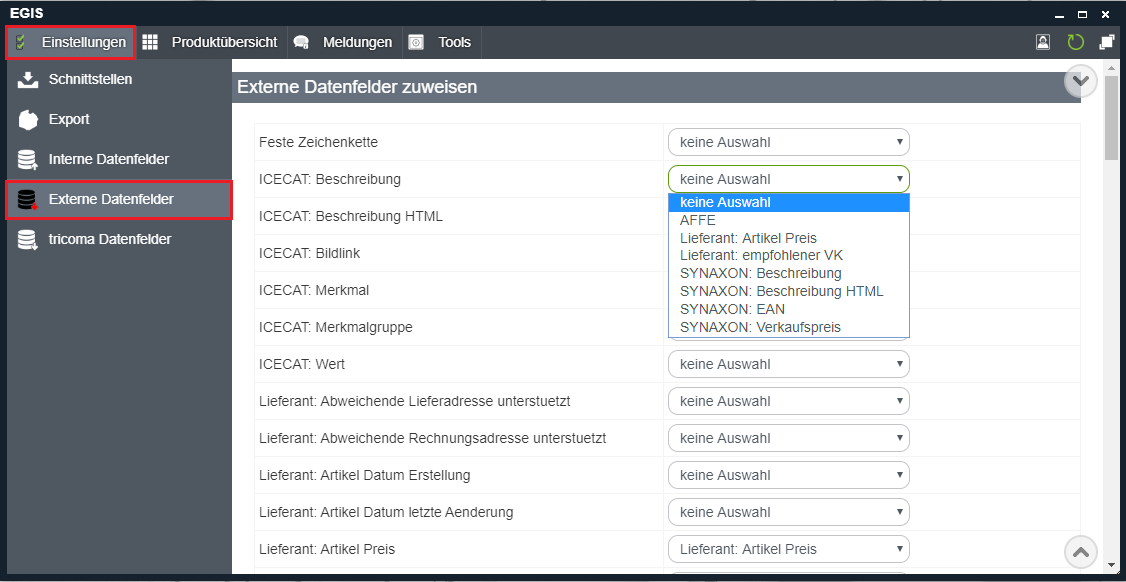Click the Einstellungen checklist icon
The height and width of the screenshot is (582, 1126).
pyautogui.click(x=21, y=42)
